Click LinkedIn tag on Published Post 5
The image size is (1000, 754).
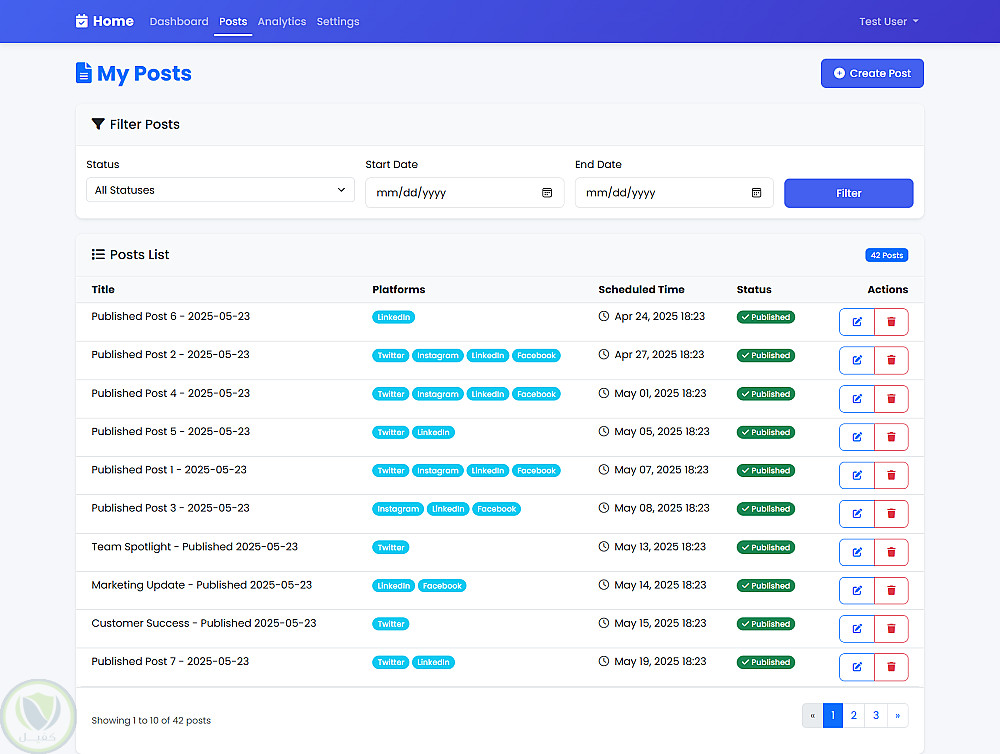click(433, 432)
